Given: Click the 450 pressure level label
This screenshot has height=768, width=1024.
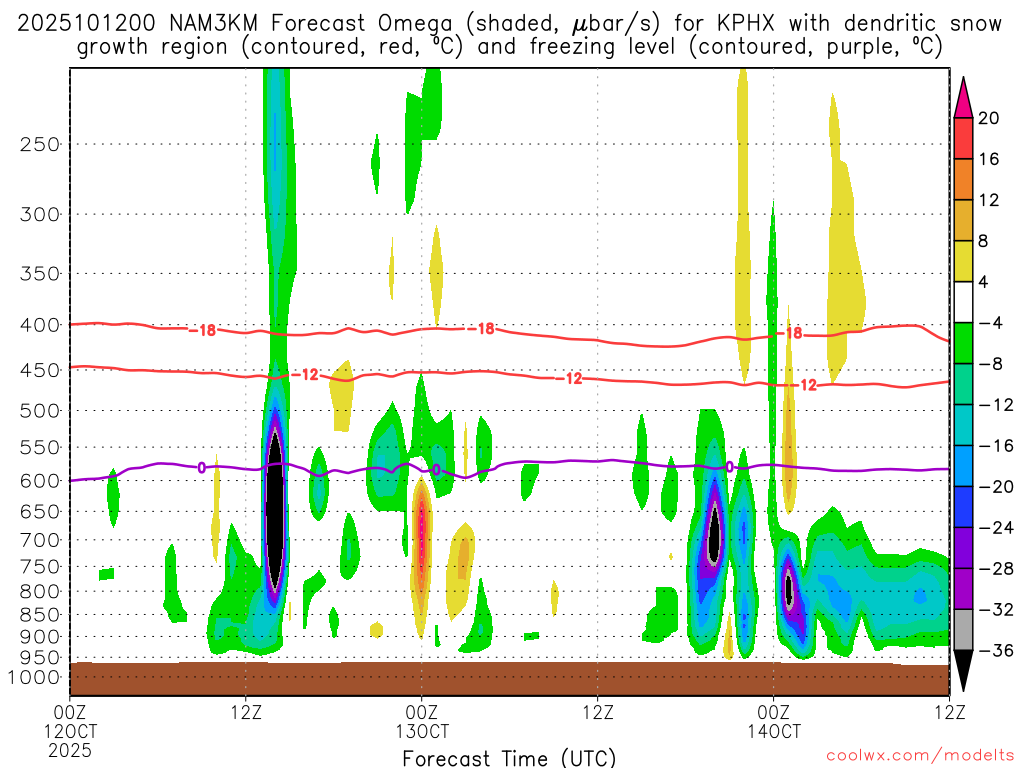Looking at the screenshot, I should (x=40, y=370).
